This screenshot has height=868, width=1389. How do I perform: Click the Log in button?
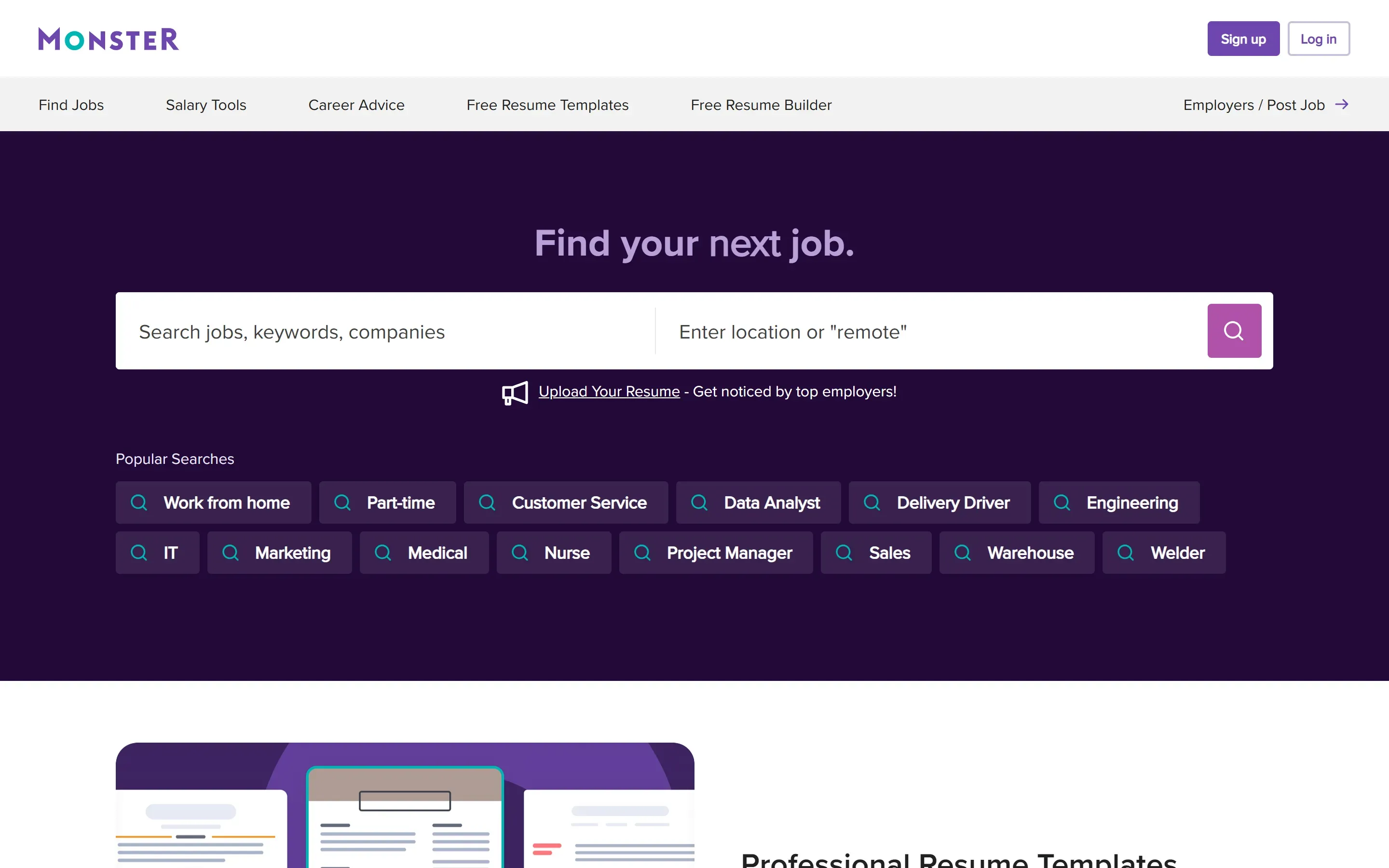tap(1319, 39)
